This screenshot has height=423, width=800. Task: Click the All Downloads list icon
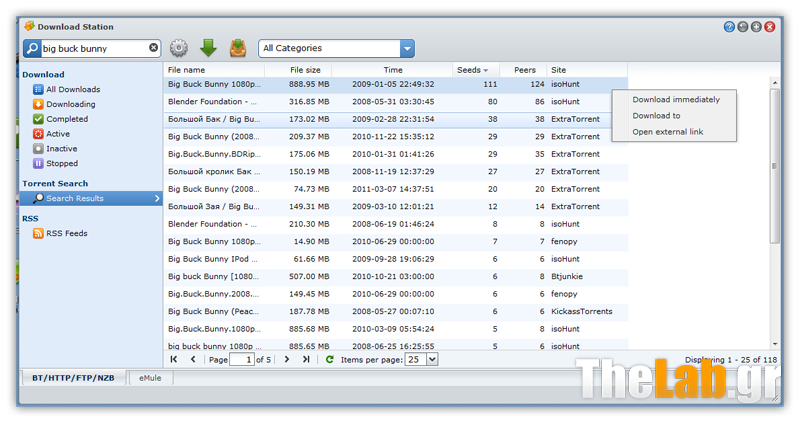click(38, 89)
